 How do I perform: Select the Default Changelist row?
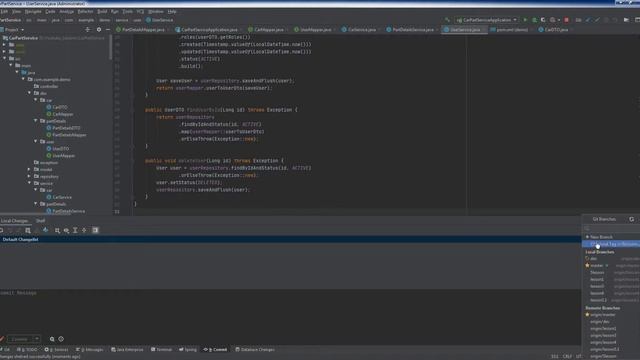[x=290, y=240]
